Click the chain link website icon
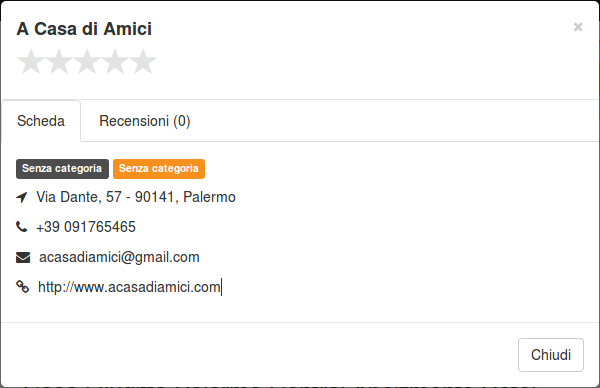Screen dimensions: 600x388 [x=23, y=287]
